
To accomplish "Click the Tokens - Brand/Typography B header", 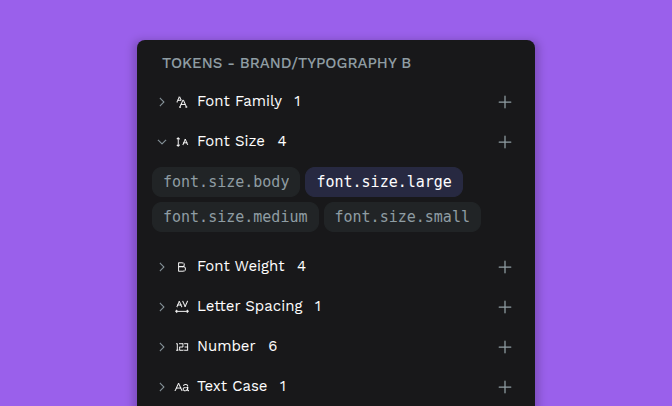I will point(287,64).
